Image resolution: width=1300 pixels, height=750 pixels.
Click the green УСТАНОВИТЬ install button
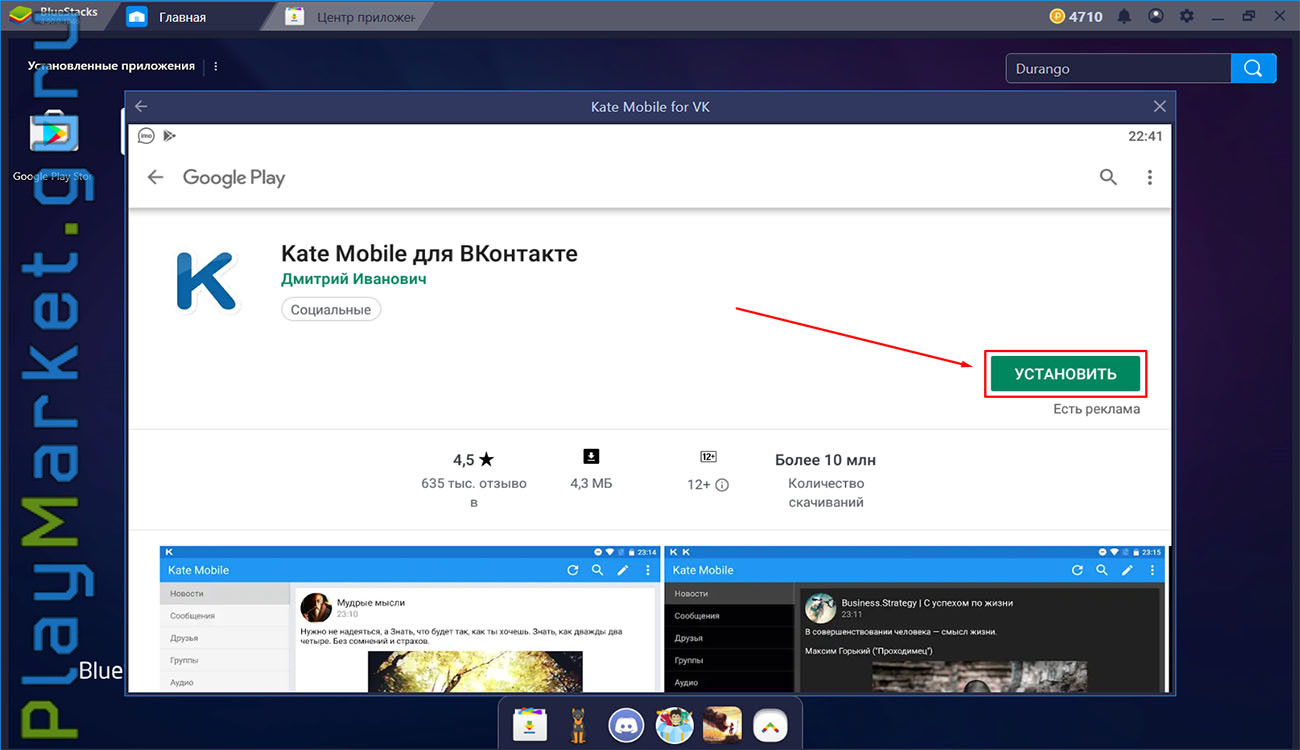pyautogui.click(x=1065, y=374)
